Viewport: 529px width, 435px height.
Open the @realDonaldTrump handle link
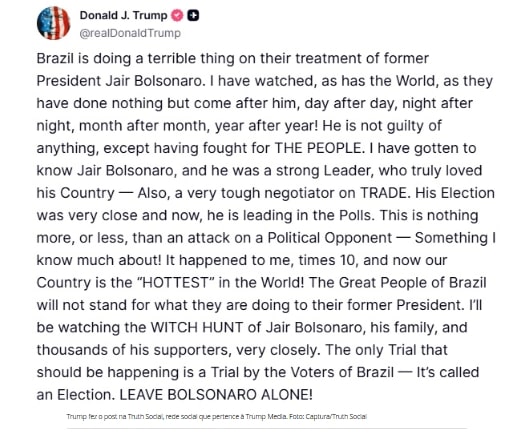[x=130, y=33]
